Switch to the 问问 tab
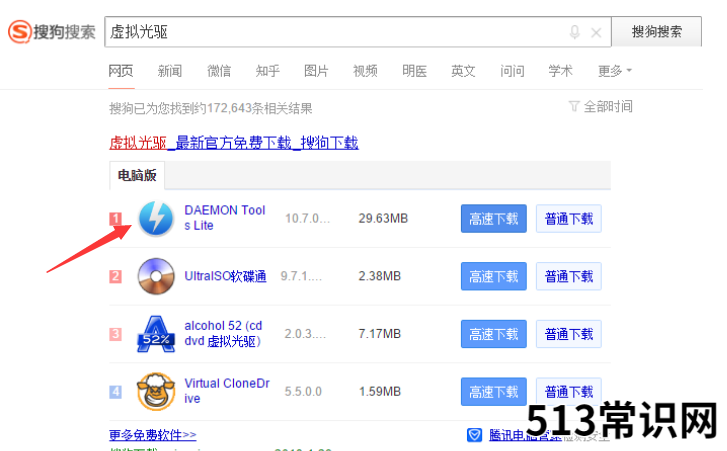The image size is (727, 451). point(512,71)
